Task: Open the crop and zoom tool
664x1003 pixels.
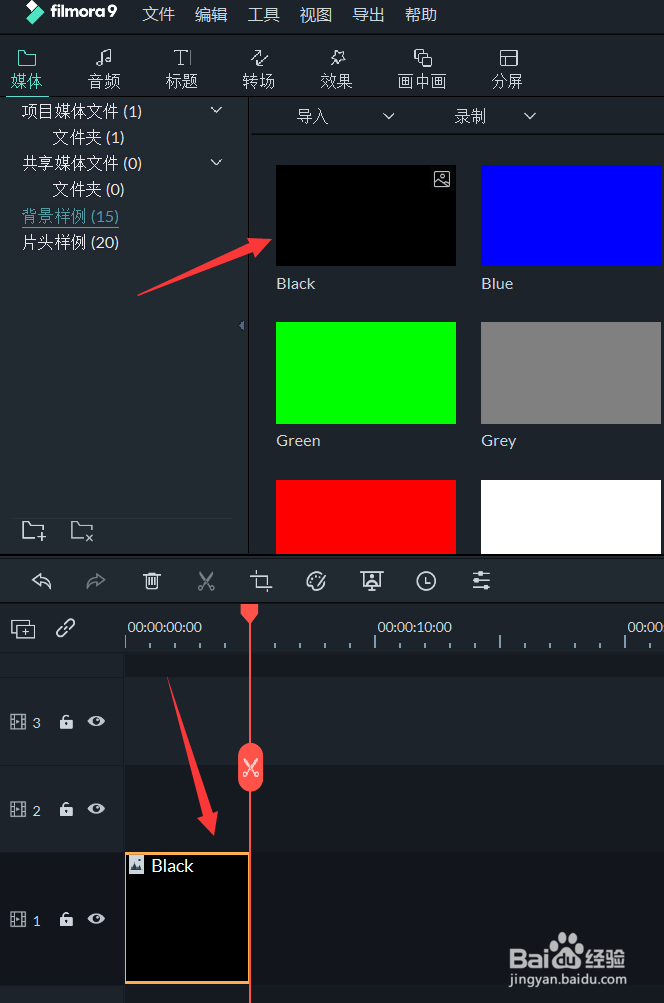Action: pos(261,581)
